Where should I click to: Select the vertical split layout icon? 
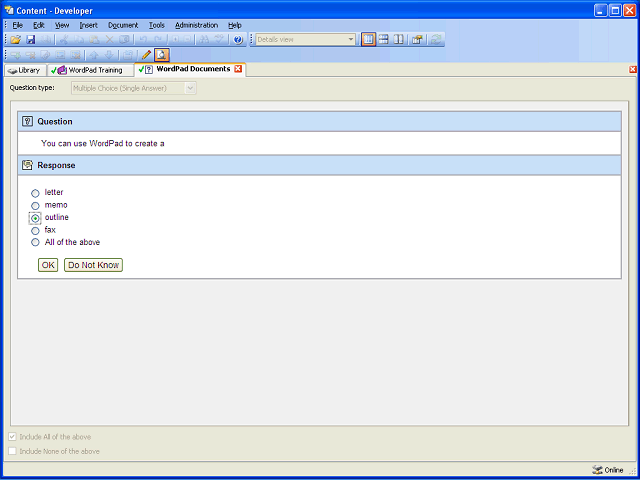(398, 40)
